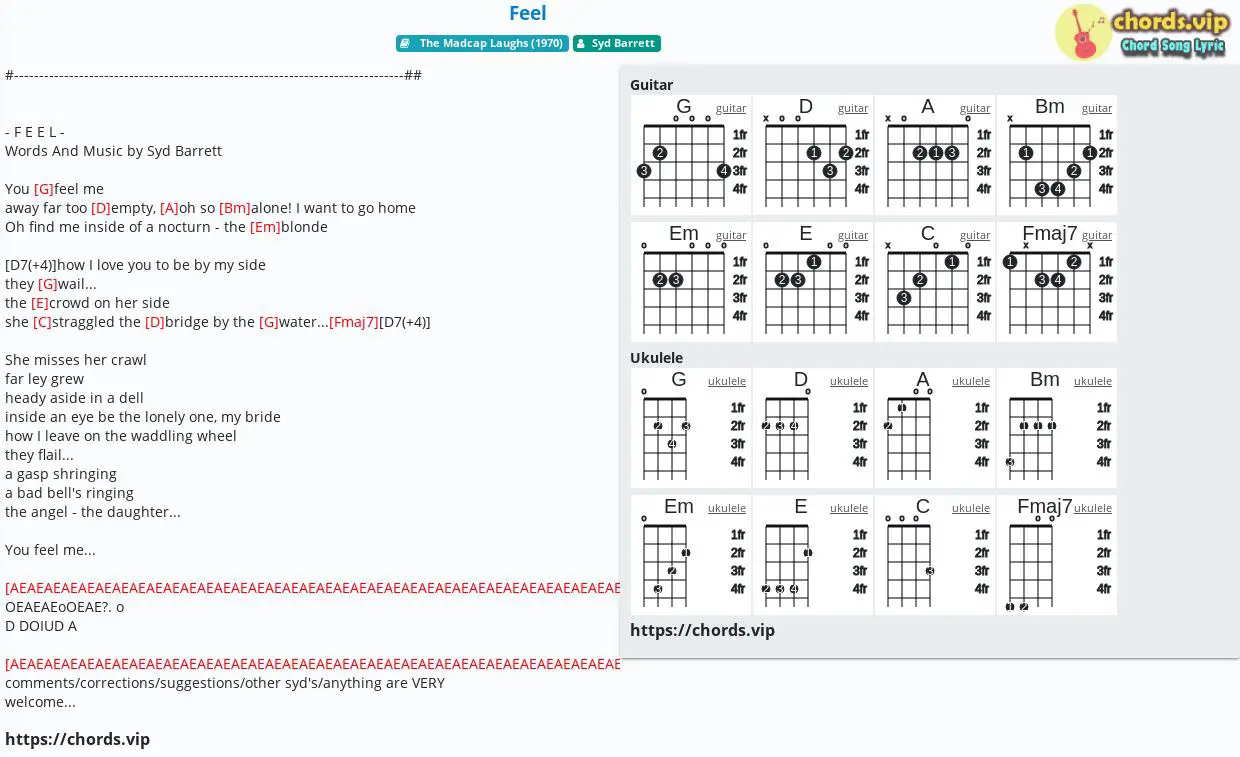This screenshot has height=757, width=1240.
Task: Click the Feel song title
Action: click(527, 13)
